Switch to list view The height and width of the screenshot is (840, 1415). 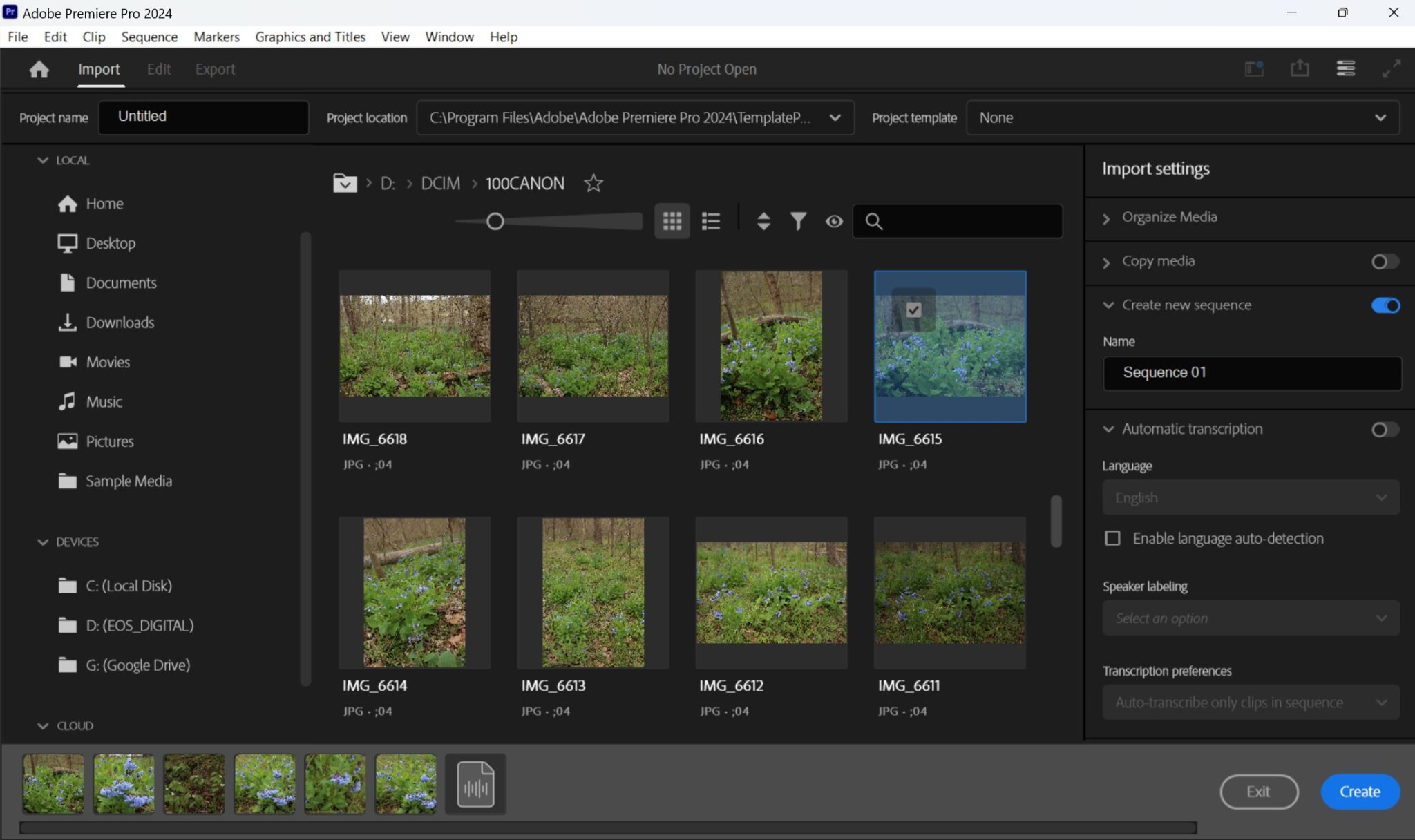[711, 221]
